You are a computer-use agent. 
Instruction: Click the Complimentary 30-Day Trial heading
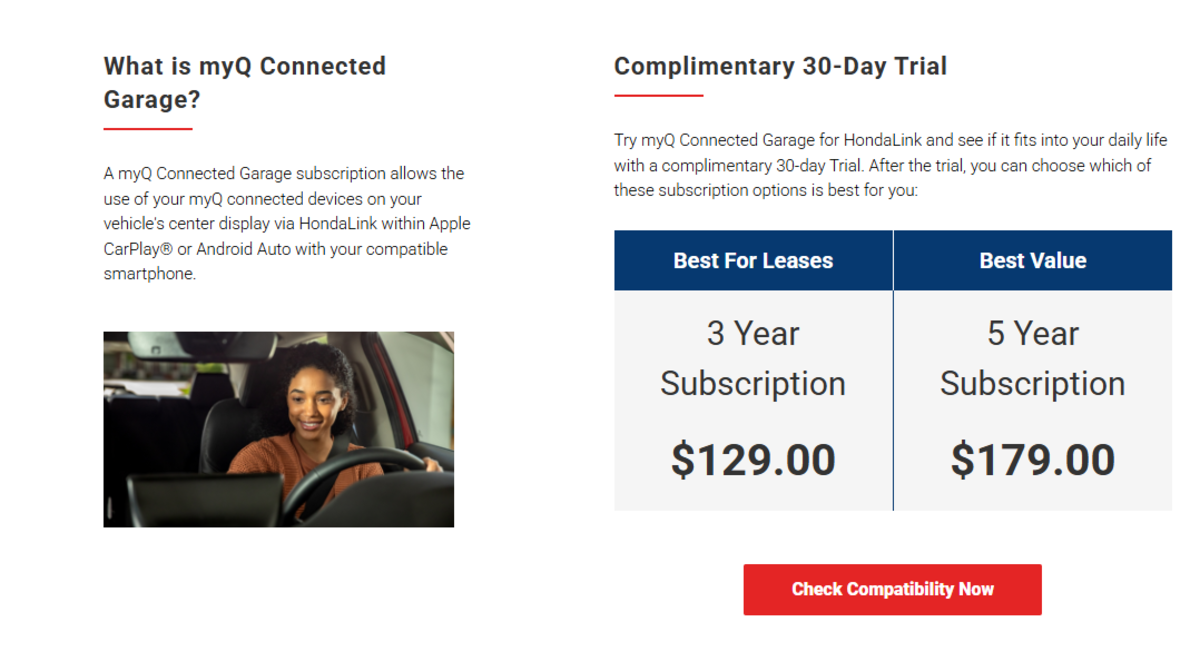point(780,66)
